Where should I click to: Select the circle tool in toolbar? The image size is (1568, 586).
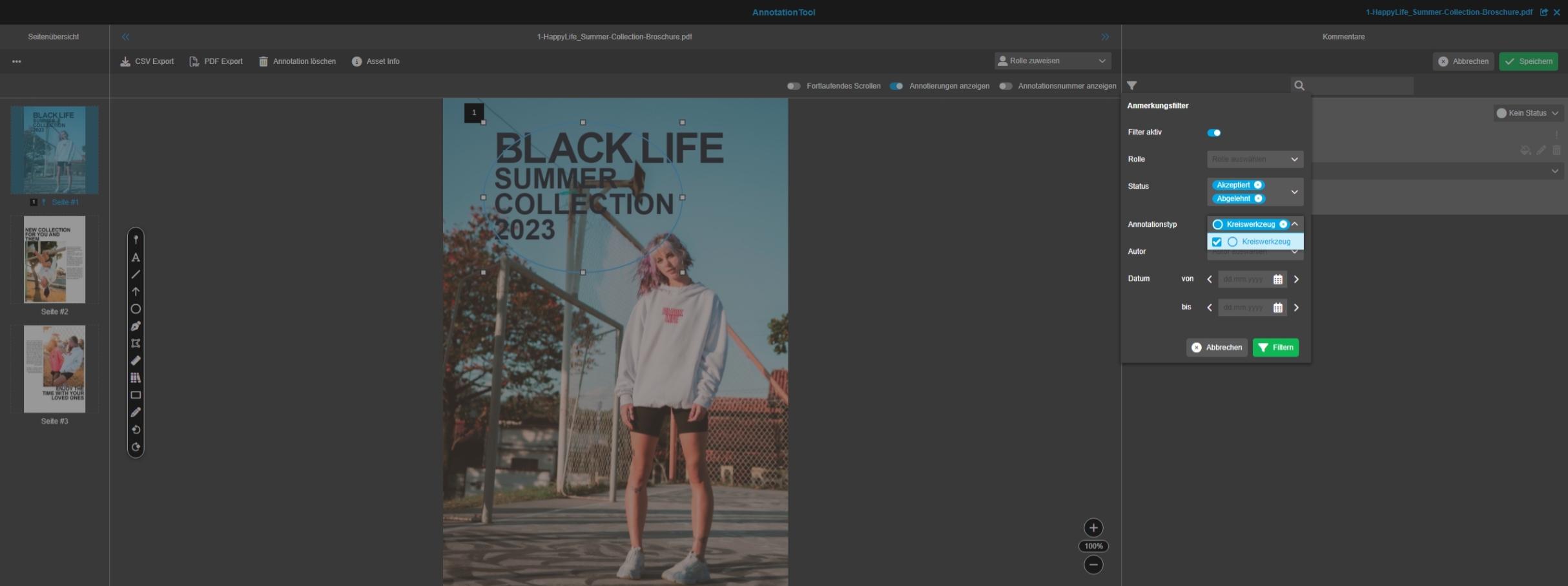(x=136, y=309)
